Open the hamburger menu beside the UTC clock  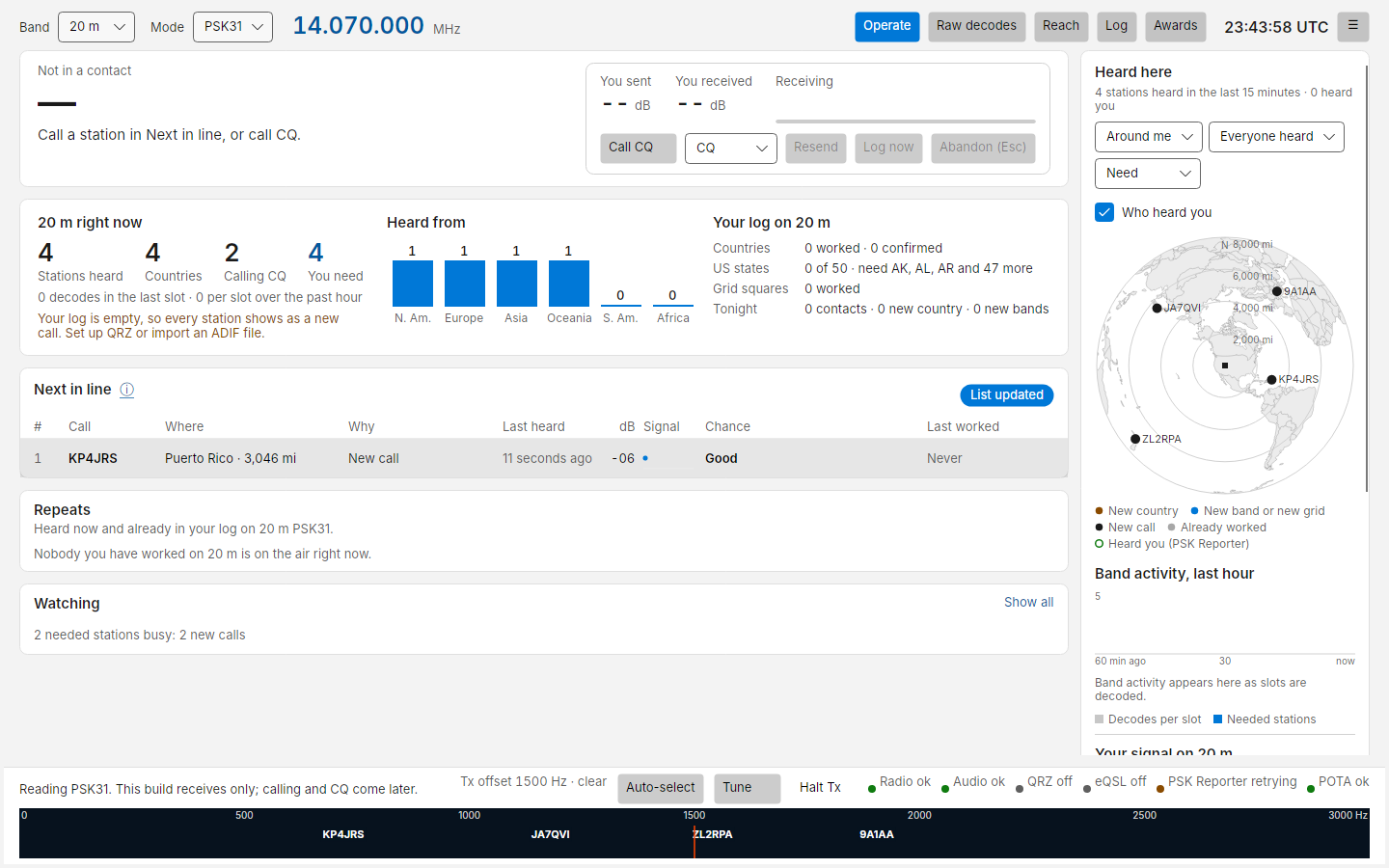coord(1353,26)
